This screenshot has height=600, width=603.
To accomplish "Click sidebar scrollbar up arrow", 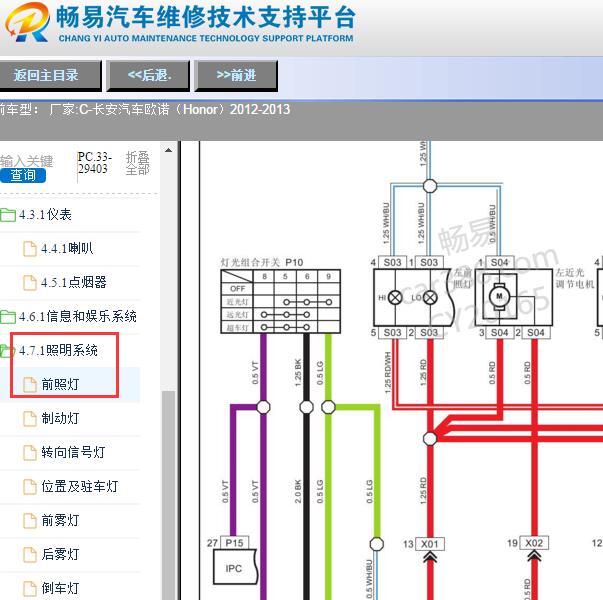I will point(168,150).
